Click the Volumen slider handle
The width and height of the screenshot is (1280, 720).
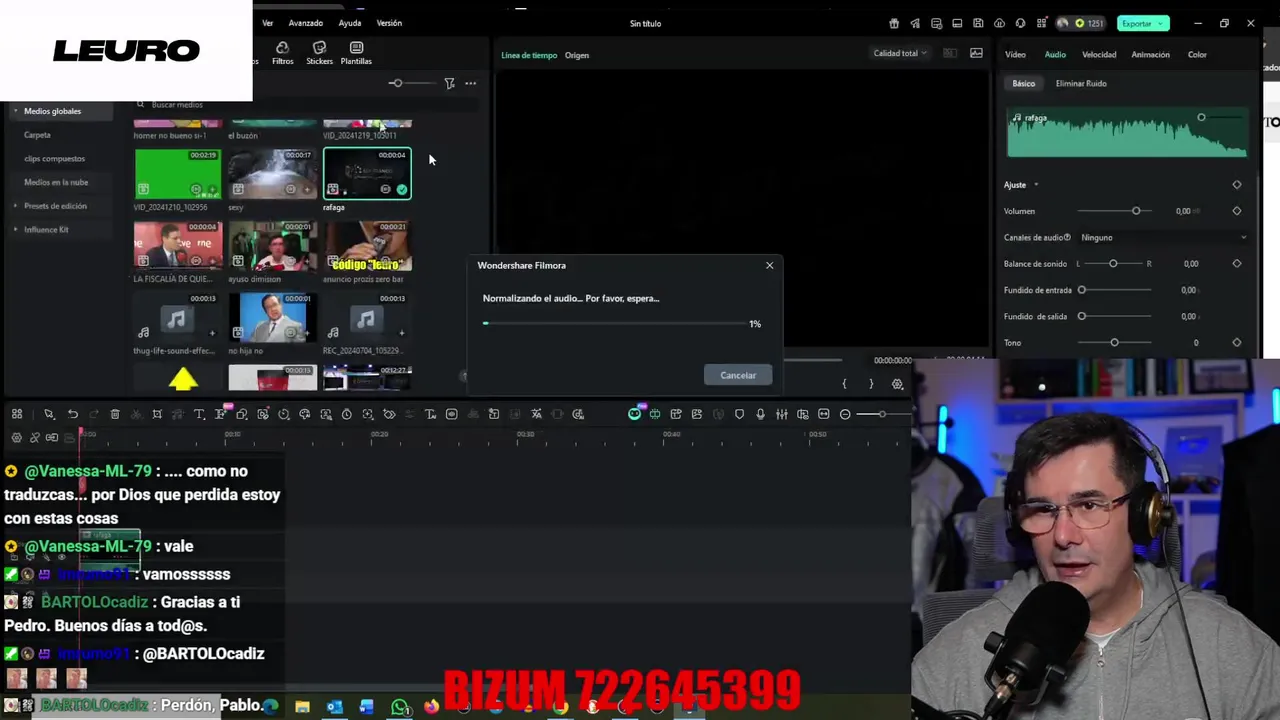tap(1136, 211)
